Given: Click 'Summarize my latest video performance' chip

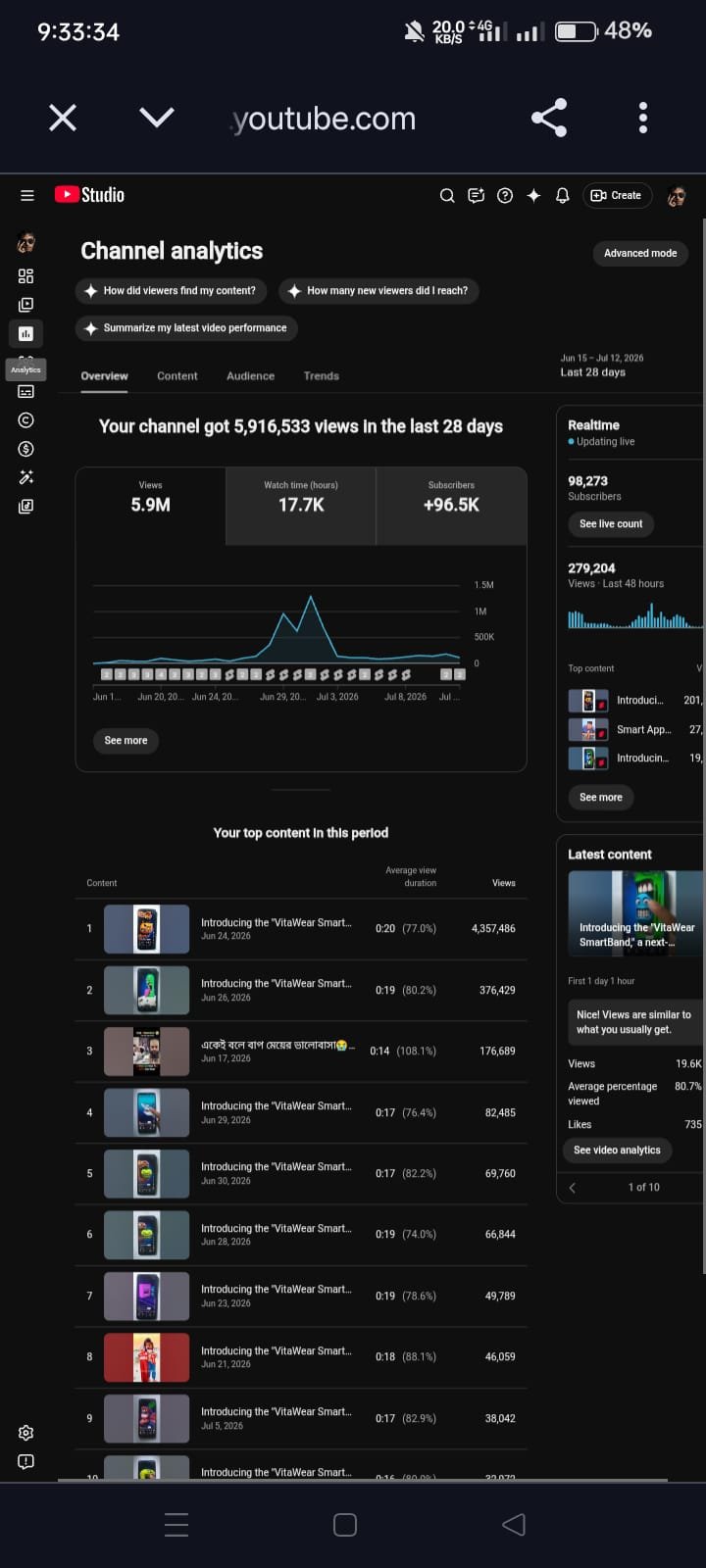Looking at the screenshot, I should (186, 328).
